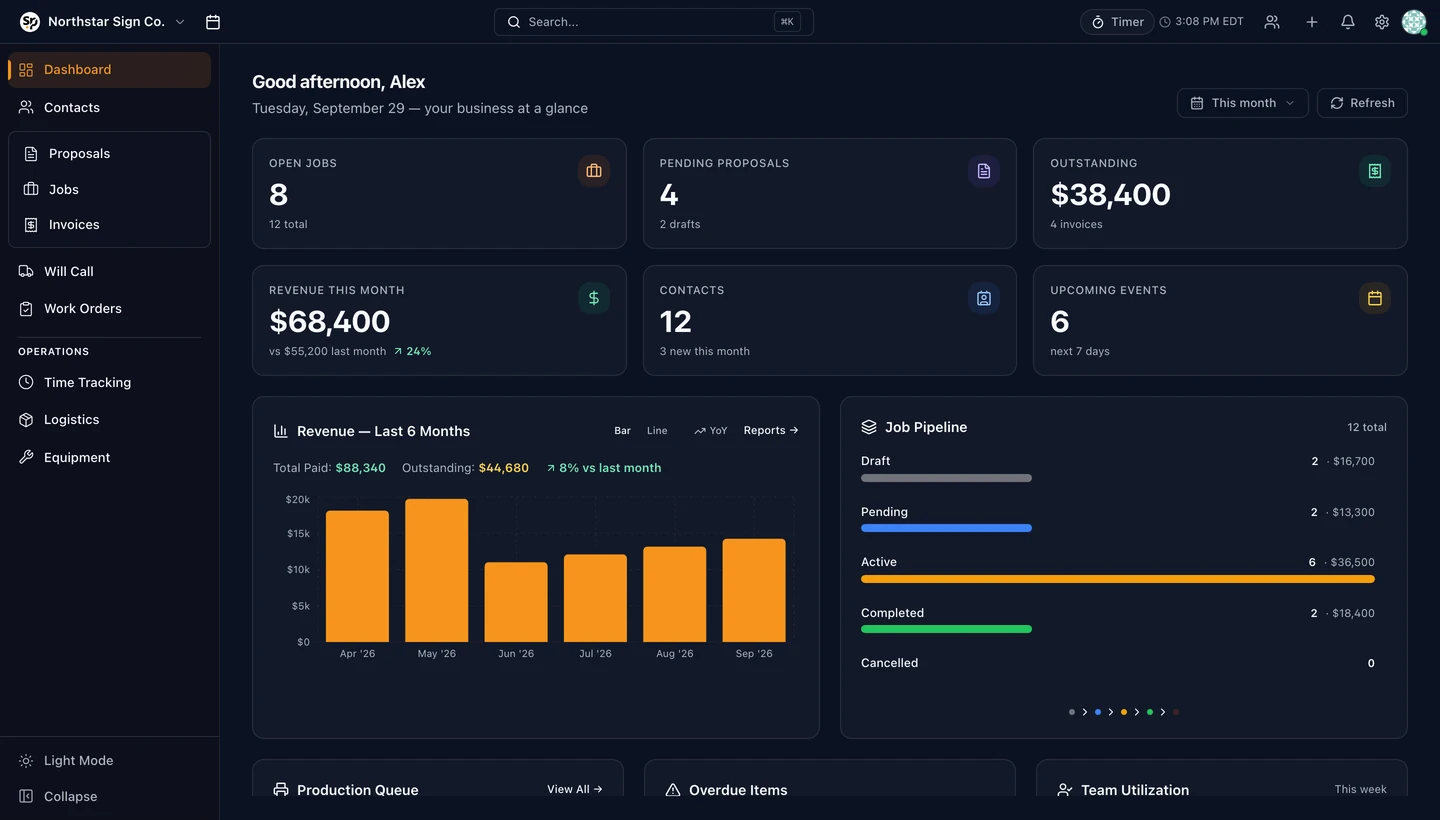Click the Production Queue printer icon
1440x820 pixels.
coord(281,790)
